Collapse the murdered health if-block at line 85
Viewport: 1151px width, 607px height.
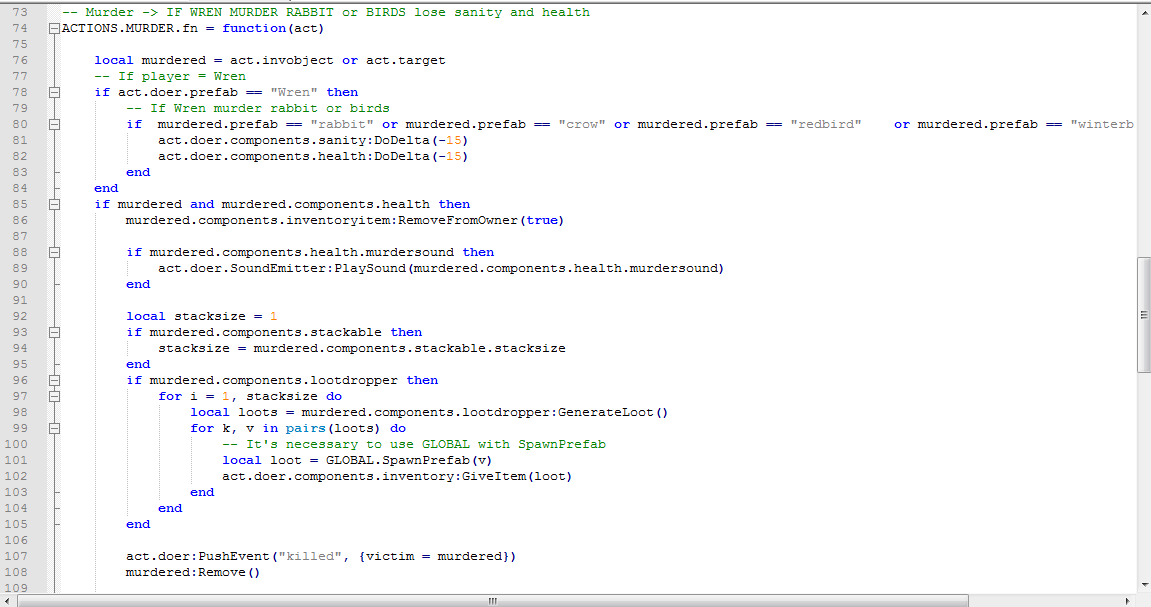tap(53, 204)
